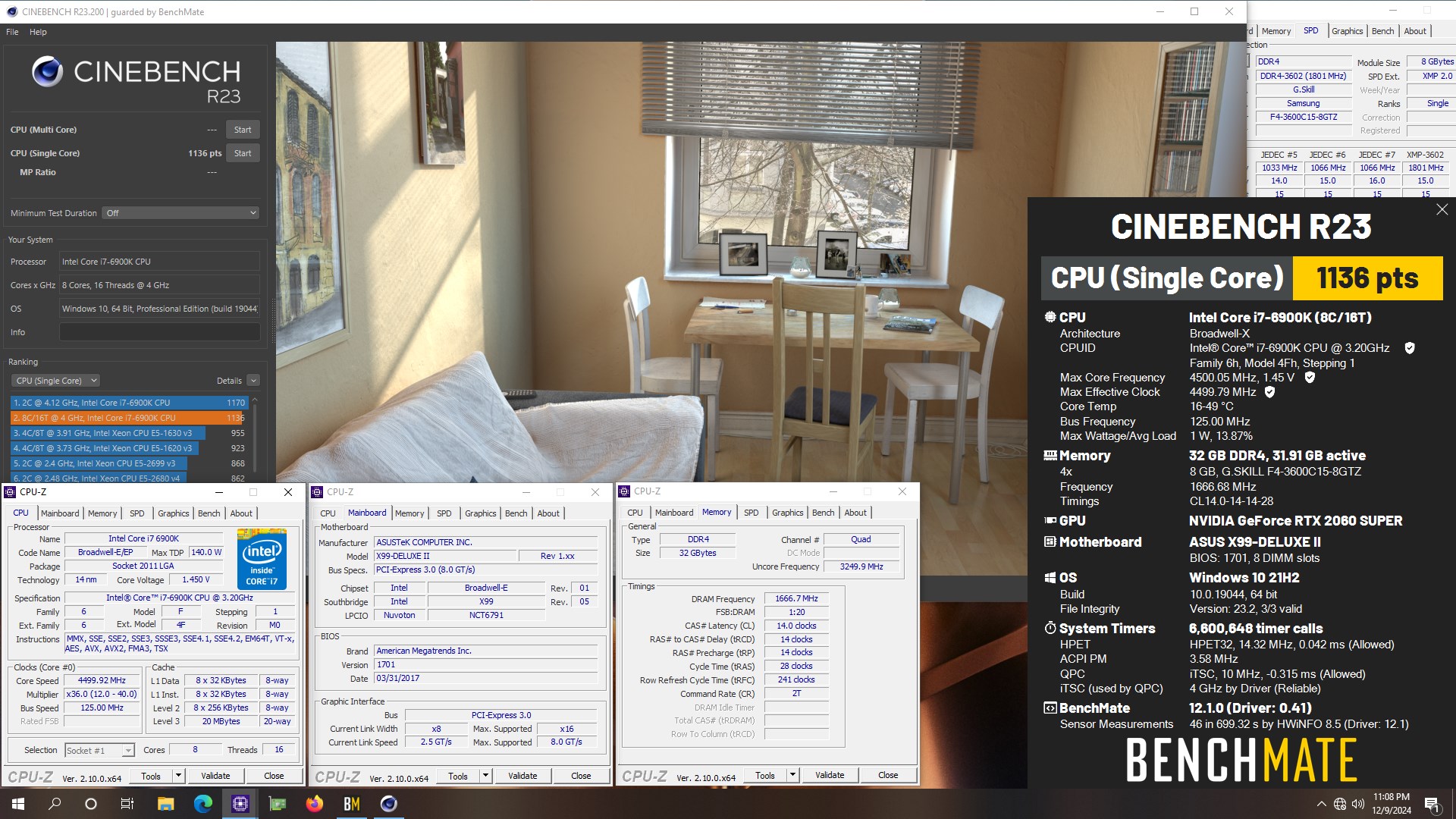Viewport: 1456px width, 819px height.
Task: Open the Cinebench Help menu
Action: (x=38, y=32)
